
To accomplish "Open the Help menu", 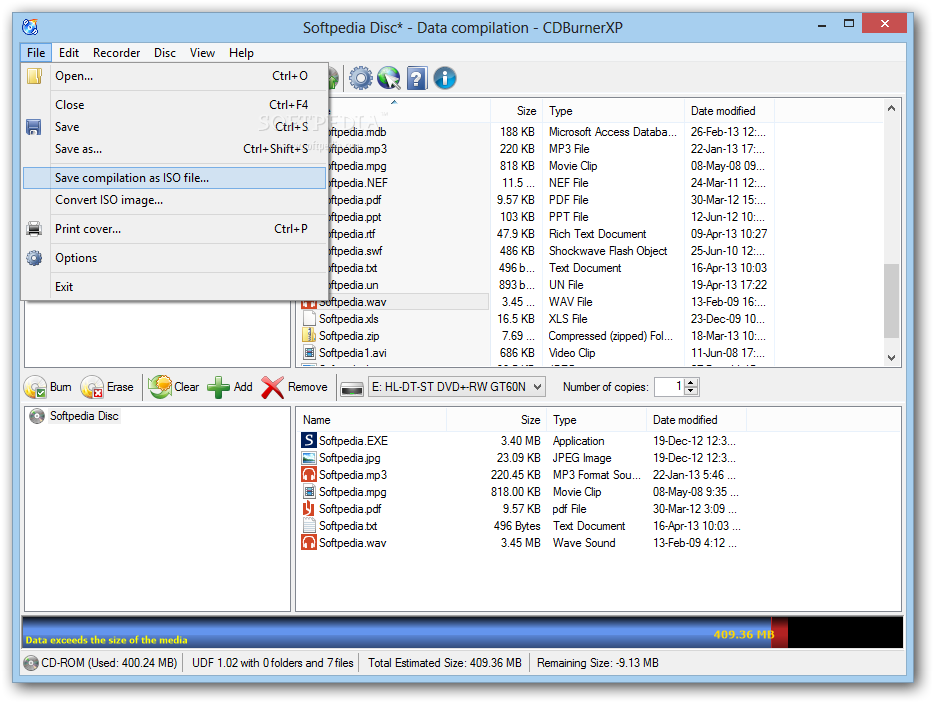I will coord(241,52).
